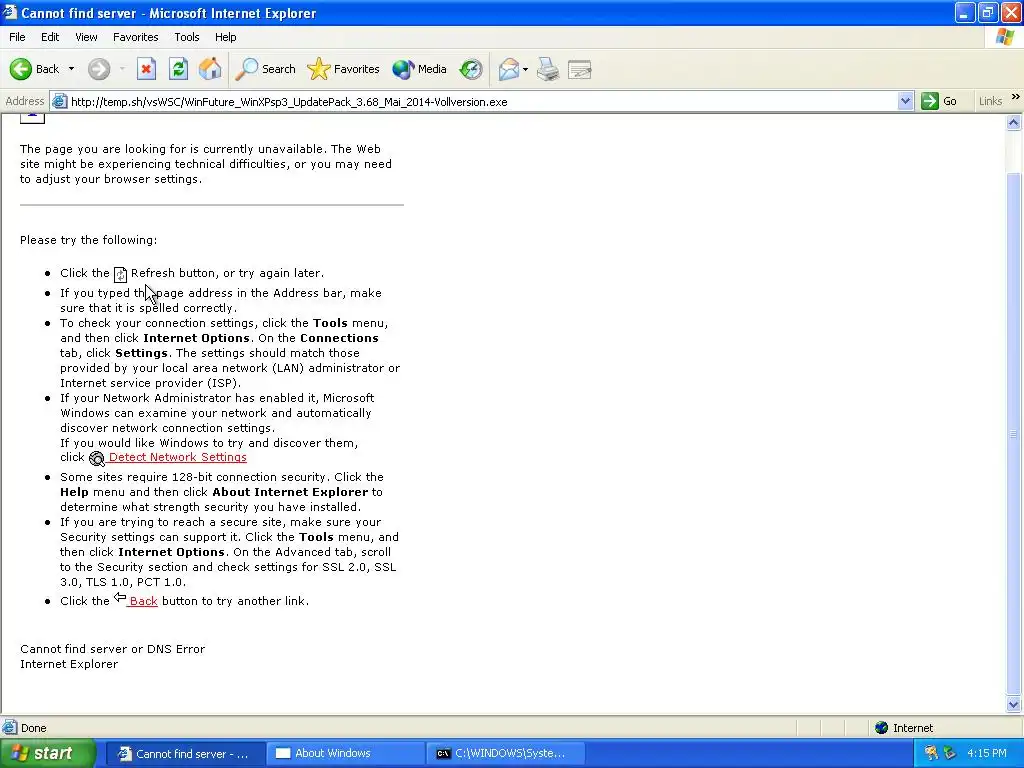This screenshot has height=768, width=1024.
Task: Click the Internet Explorer title bar icon
Action: [10, 12]
